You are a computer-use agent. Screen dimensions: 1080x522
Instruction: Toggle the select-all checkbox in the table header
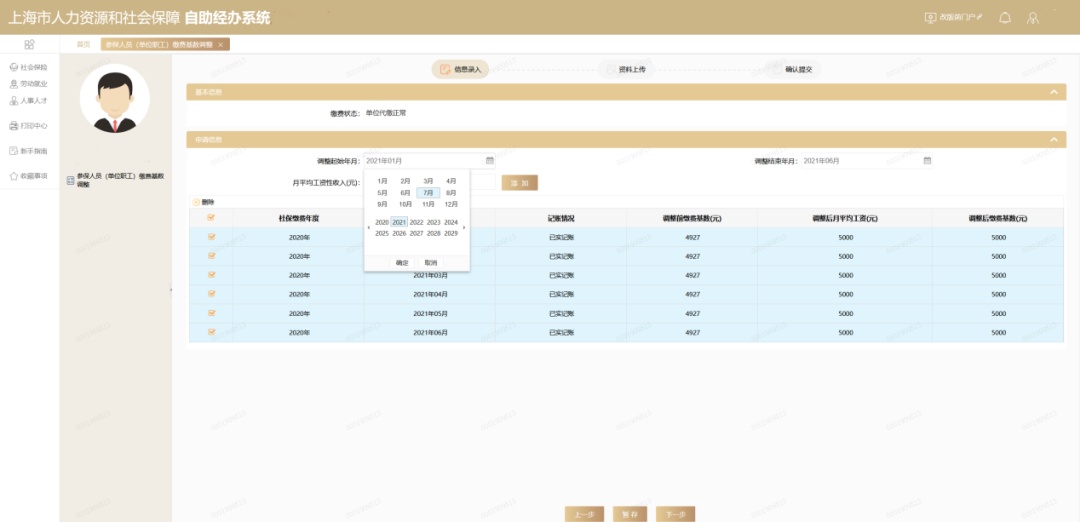click(x=211, y=218)
